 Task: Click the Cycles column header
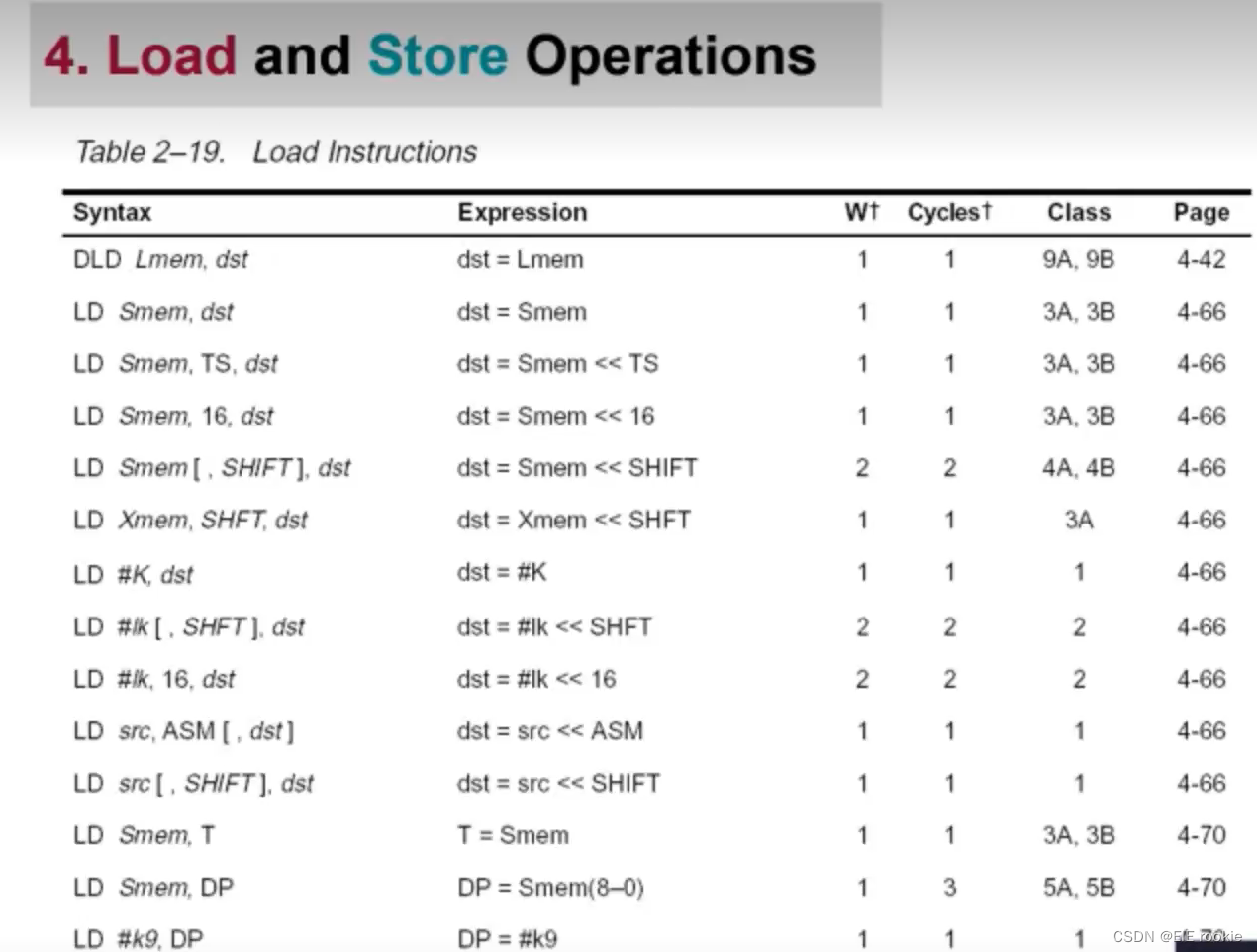click(948, 212)
